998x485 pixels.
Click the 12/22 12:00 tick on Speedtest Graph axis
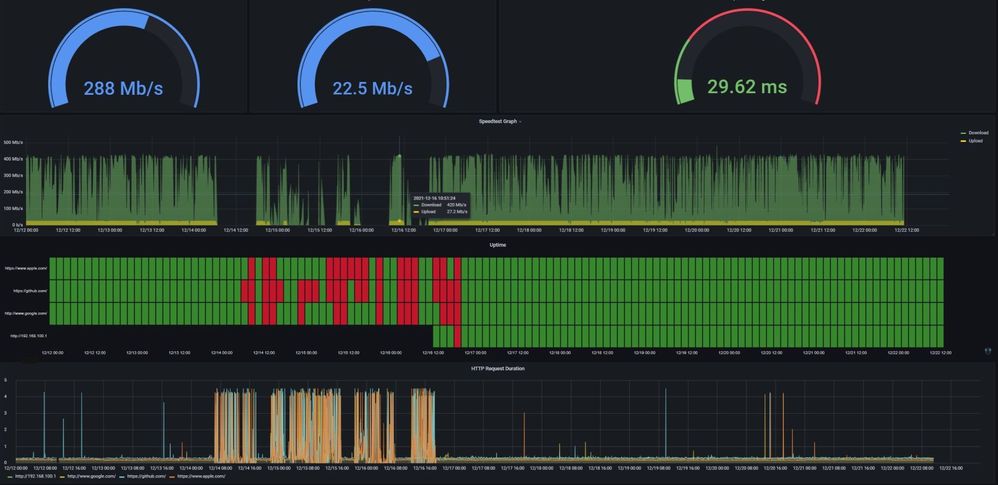908,230
